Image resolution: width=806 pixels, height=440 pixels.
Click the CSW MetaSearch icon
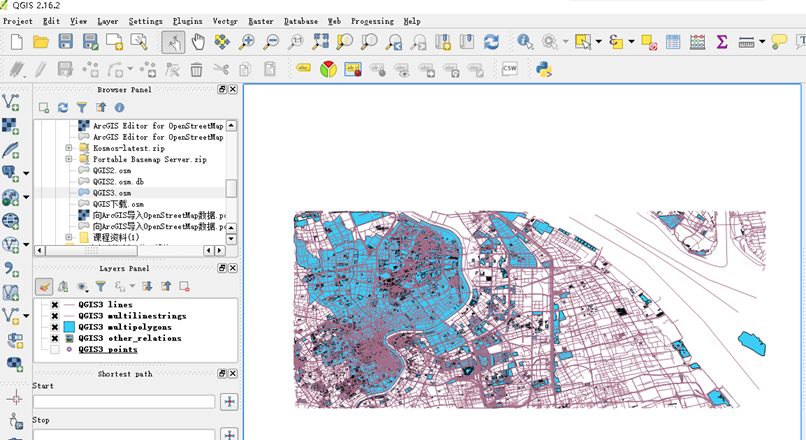tap(509, 68)
